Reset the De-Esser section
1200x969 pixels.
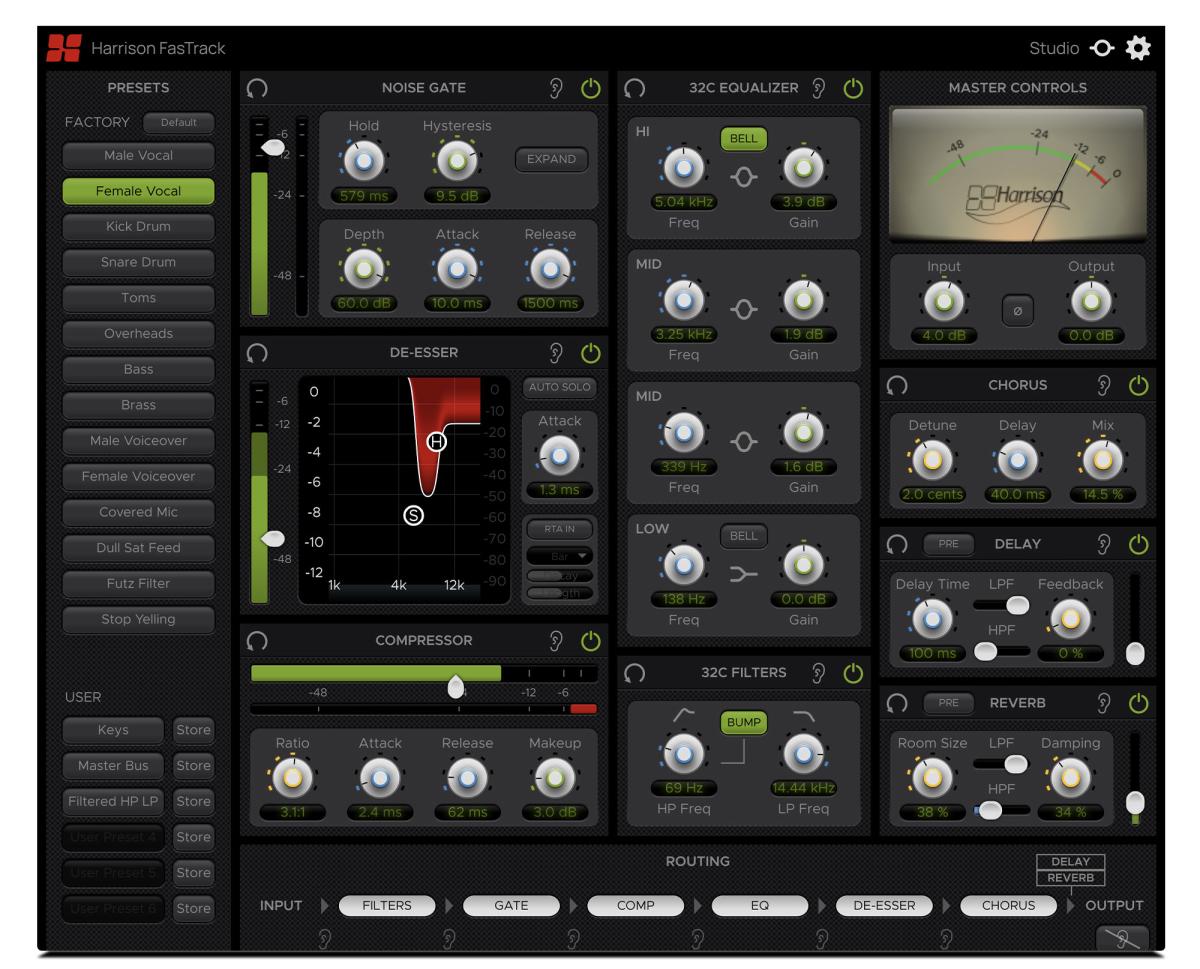coord(257,353)
